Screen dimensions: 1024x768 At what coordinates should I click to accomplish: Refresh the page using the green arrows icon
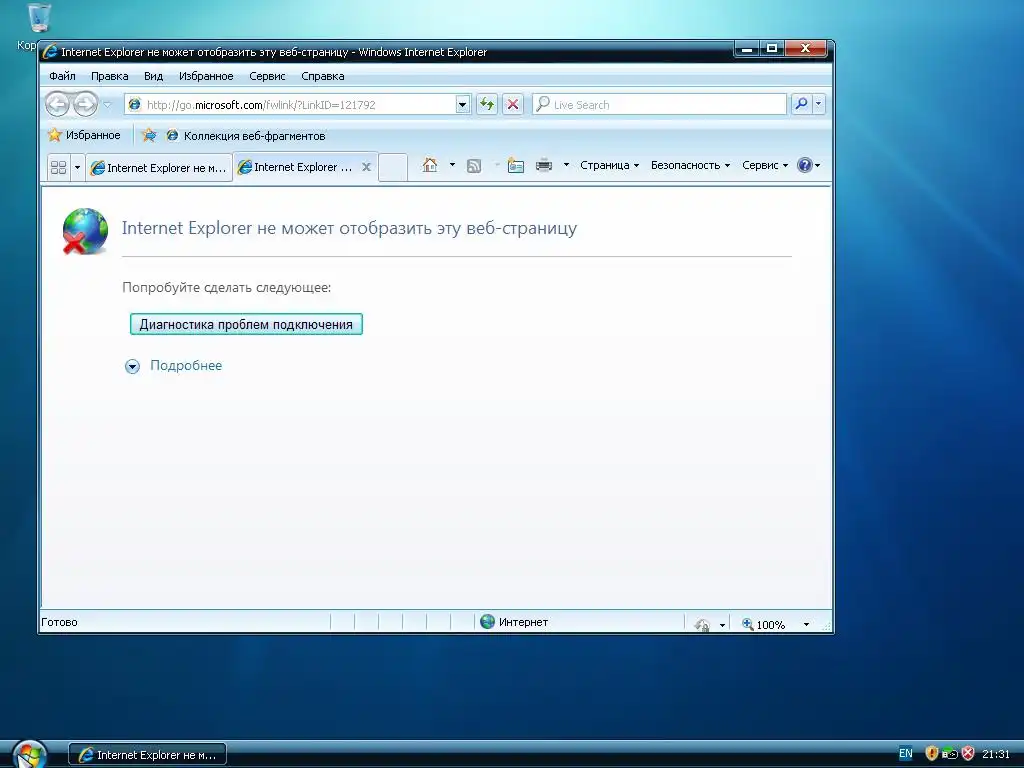pyautogui.click(x=487, y=104)
